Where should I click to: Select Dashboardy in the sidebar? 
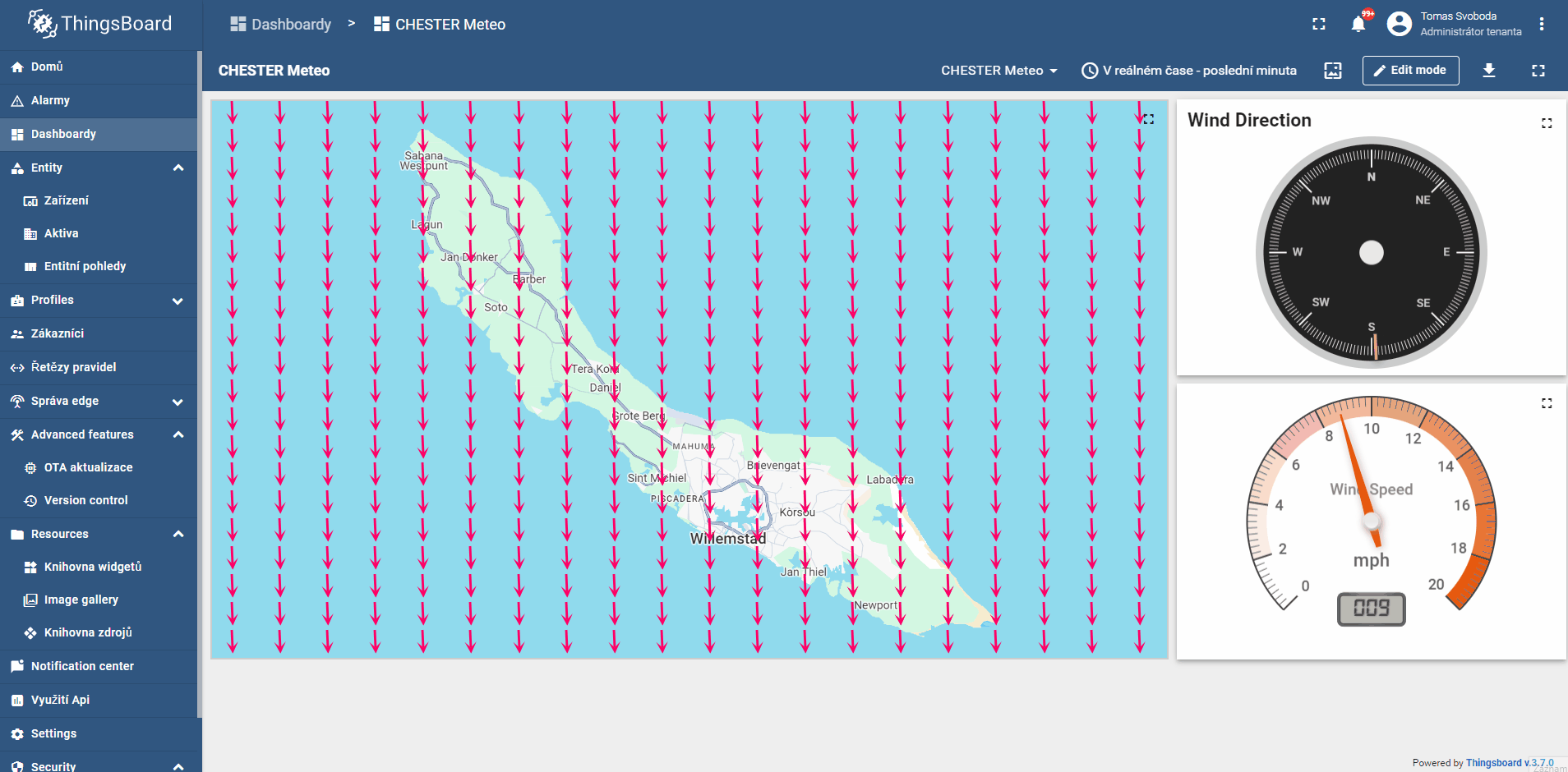click(99, 134)
